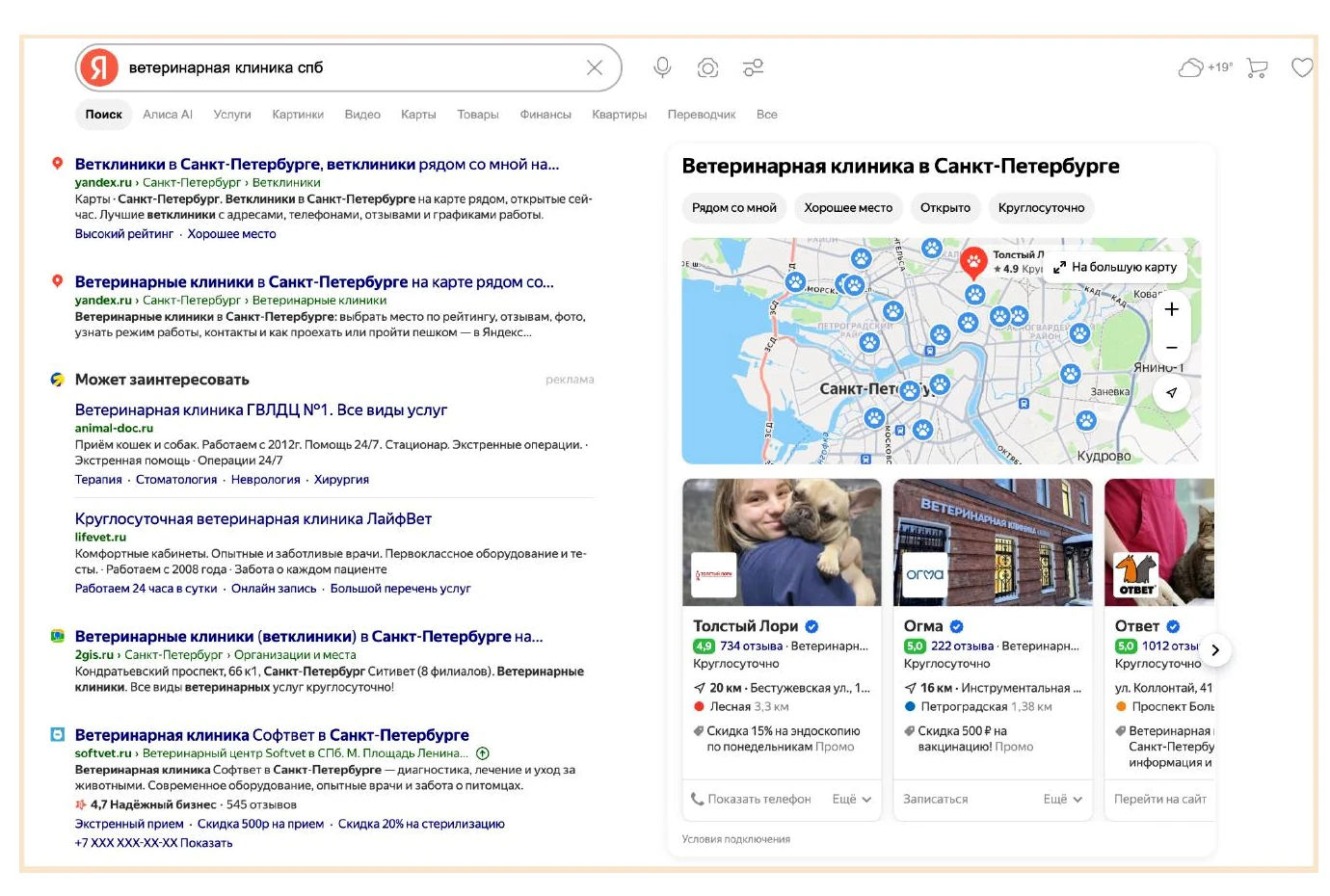This screenshot has width=1330, height=896.
Task: Open search settings sliders icon
Action: click(x=754, y=67)
